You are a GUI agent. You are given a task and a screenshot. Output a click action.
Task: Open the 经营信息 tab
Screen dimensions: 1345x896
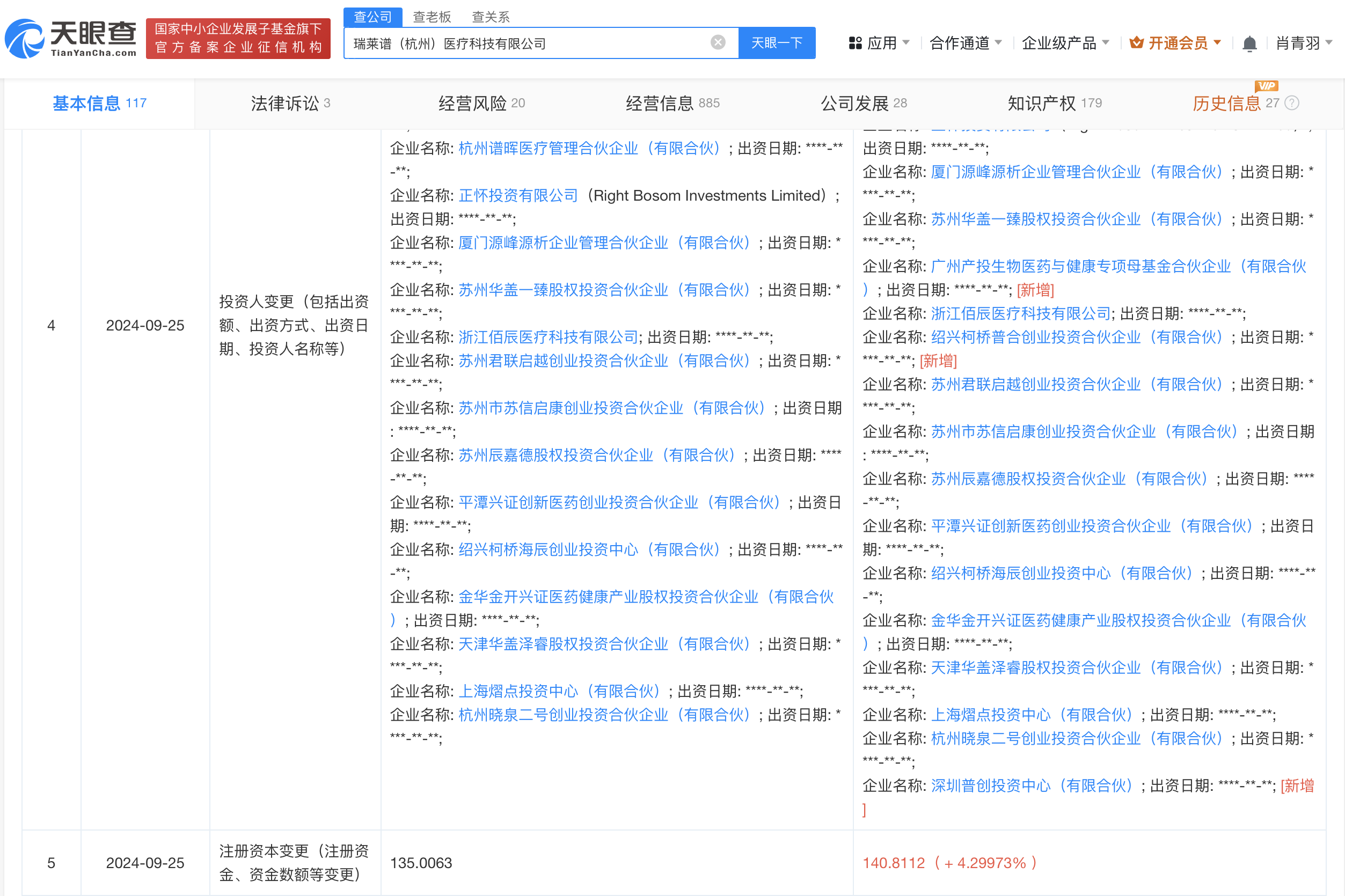pyautogui.click(x=672, y=104)
